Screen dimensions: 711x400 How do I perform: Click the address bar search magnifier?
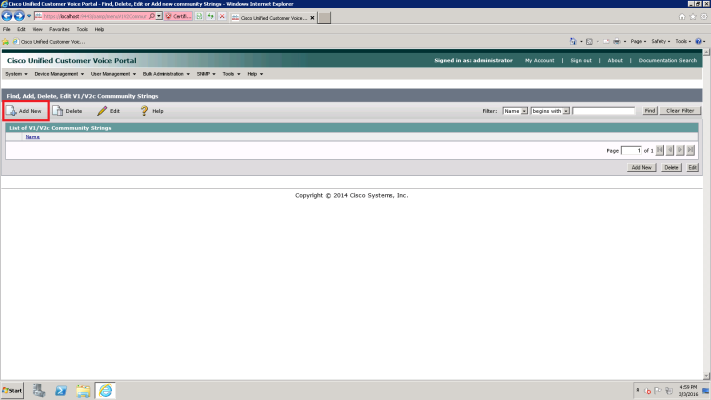click(152, 16)
